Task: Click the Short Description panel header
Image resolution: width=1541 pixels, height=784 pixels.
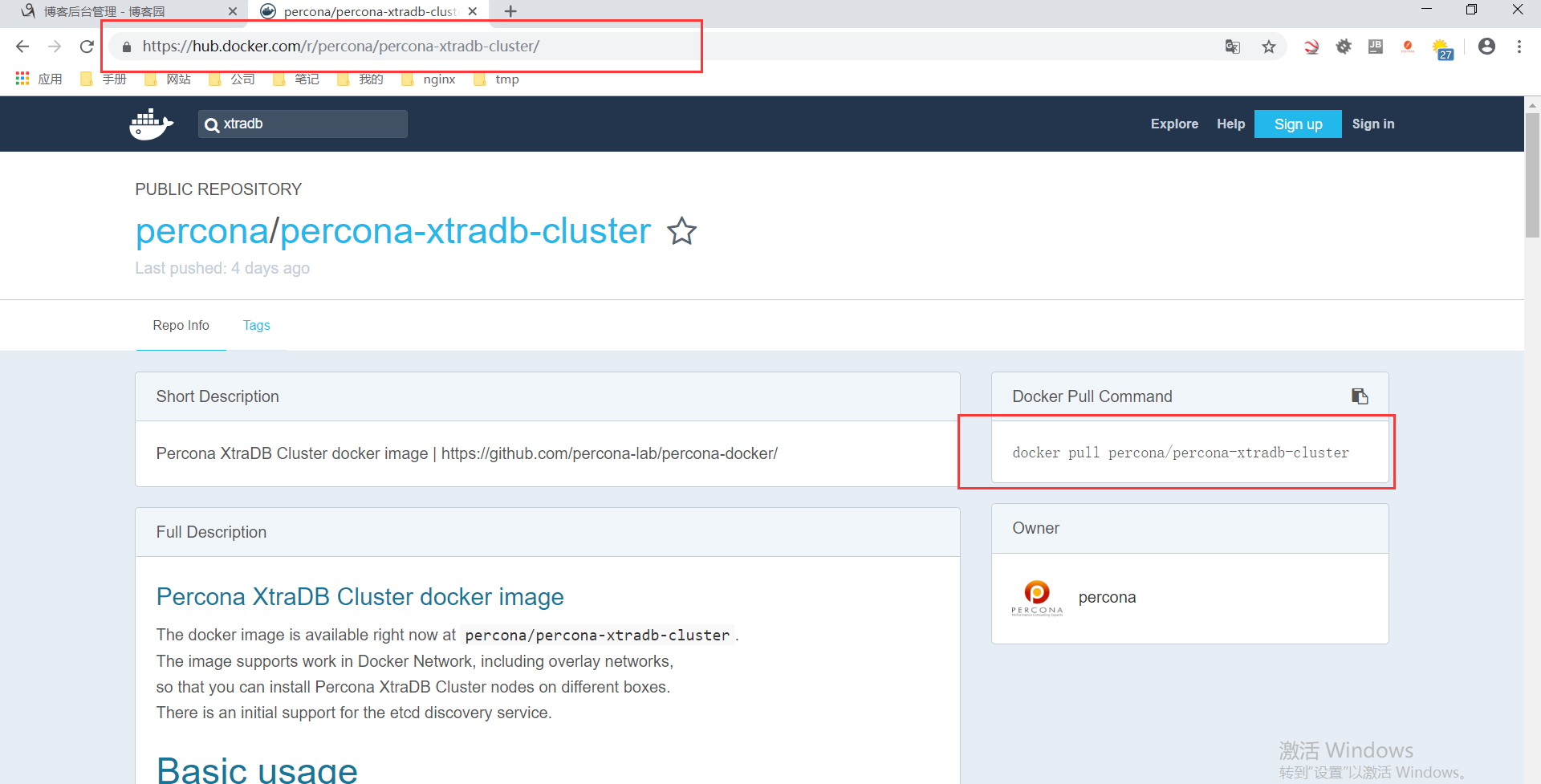Action: click(x=547, y=396)
